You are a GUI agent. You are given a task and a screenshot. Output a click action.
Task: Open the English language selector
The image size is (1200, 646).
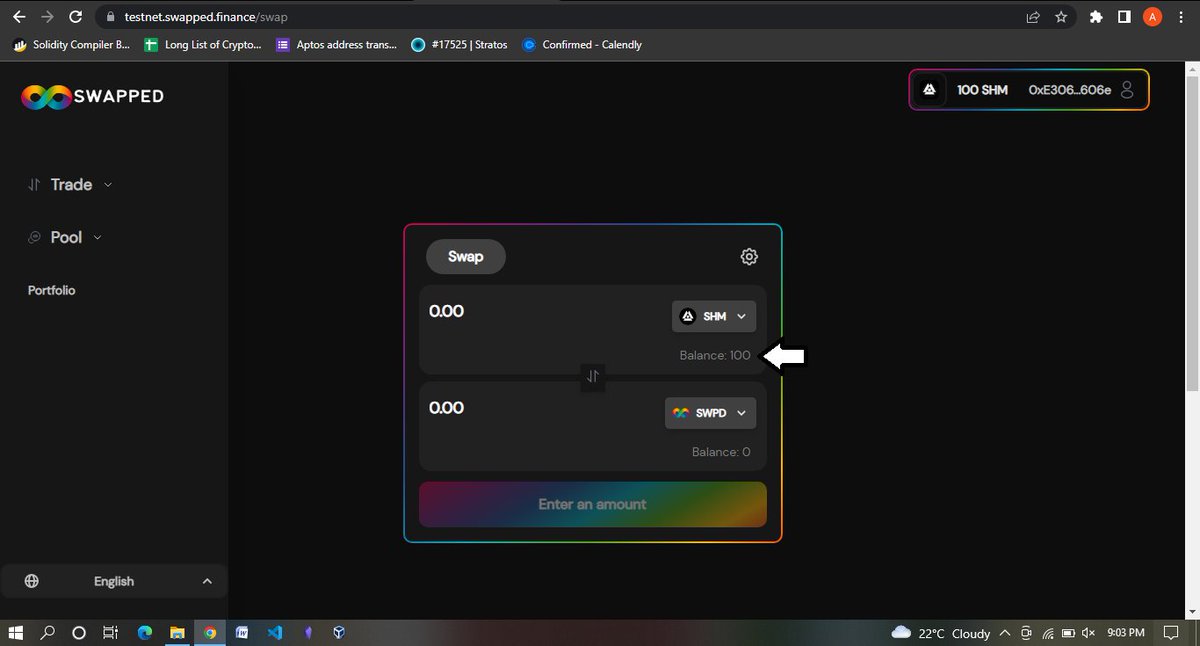coord(113,581)
